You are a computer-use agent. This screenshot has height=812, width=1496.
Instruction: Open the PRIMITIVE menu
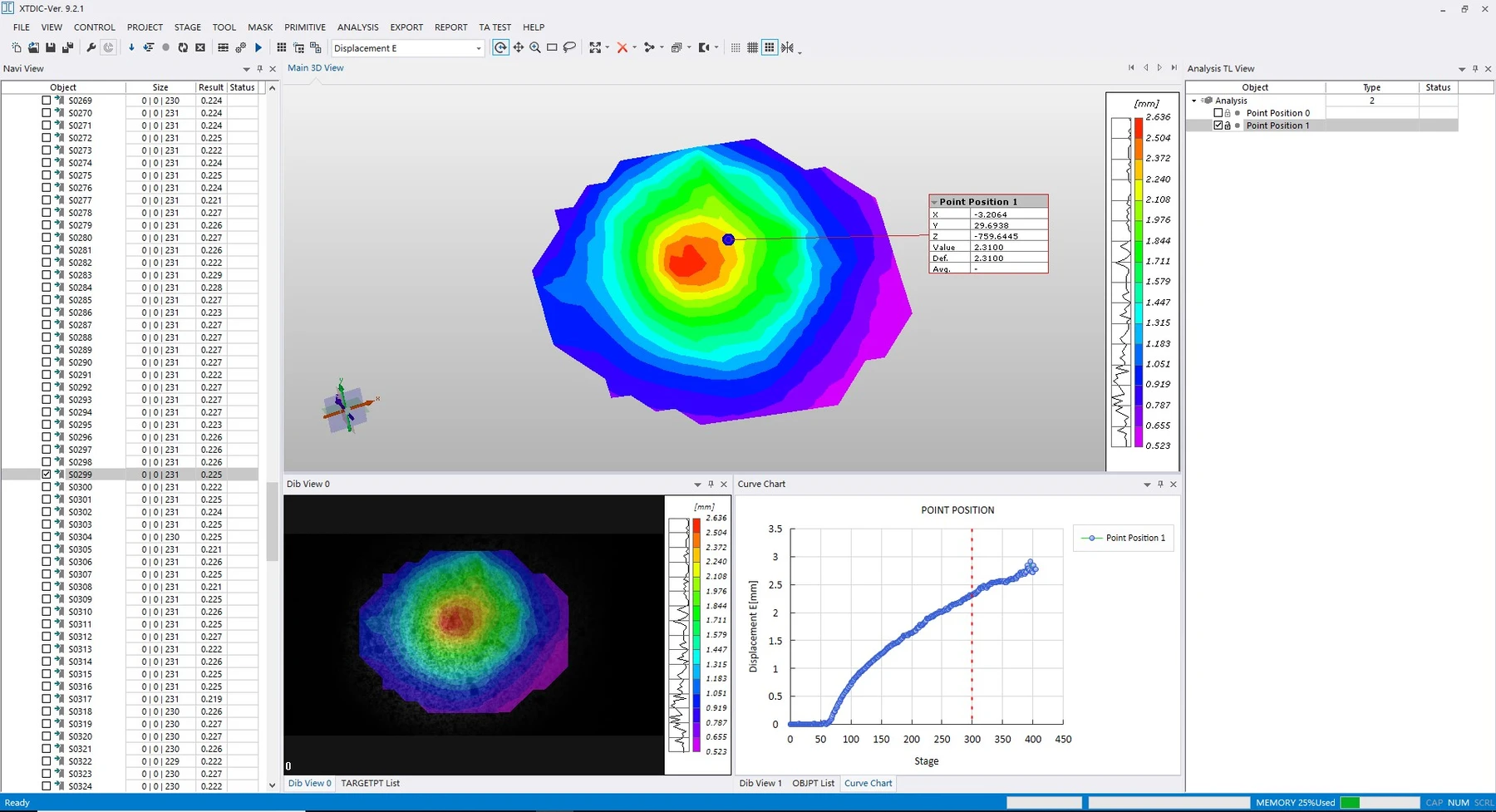[x=305, y=27]
